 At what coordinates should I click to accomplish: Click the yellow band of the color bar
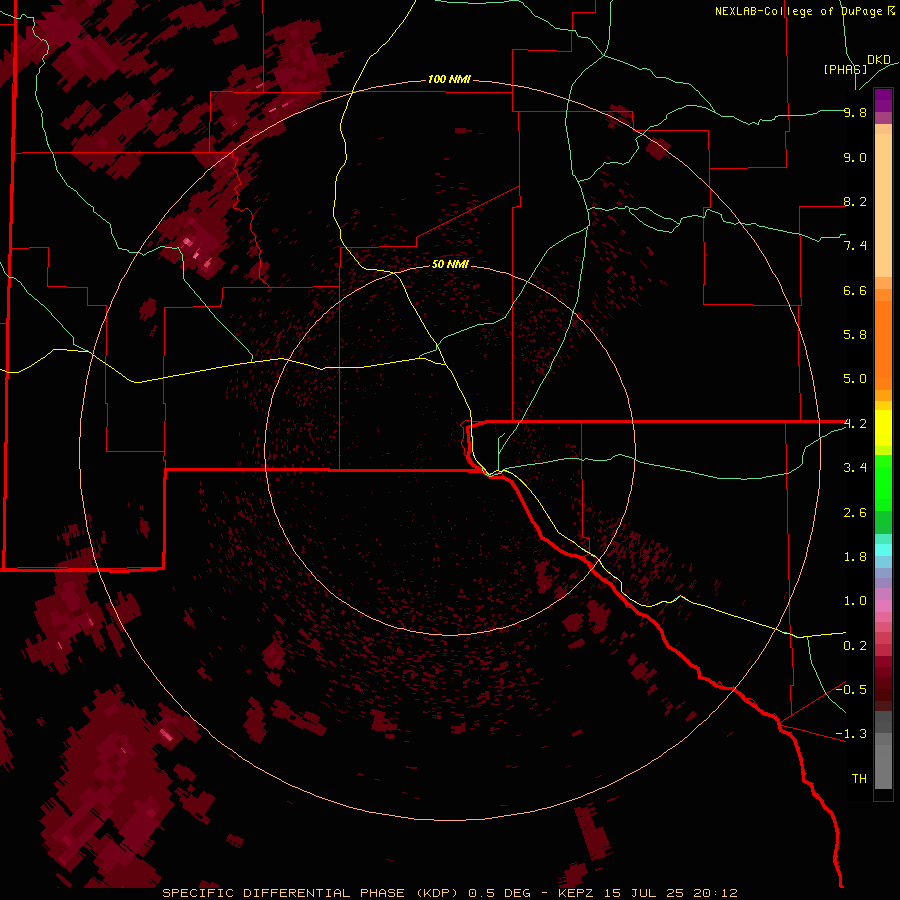point(883,428)
